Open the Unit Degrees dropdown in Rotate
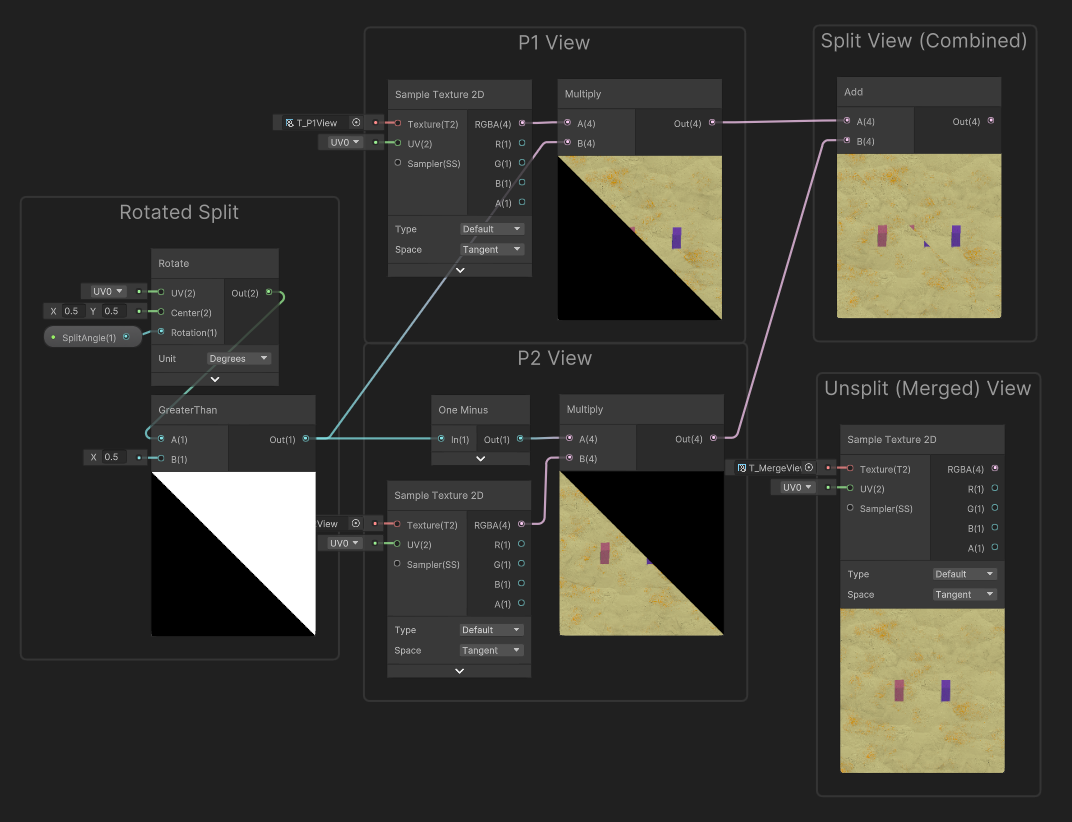This screenshot has width=1072, height=822. [239, 358]
